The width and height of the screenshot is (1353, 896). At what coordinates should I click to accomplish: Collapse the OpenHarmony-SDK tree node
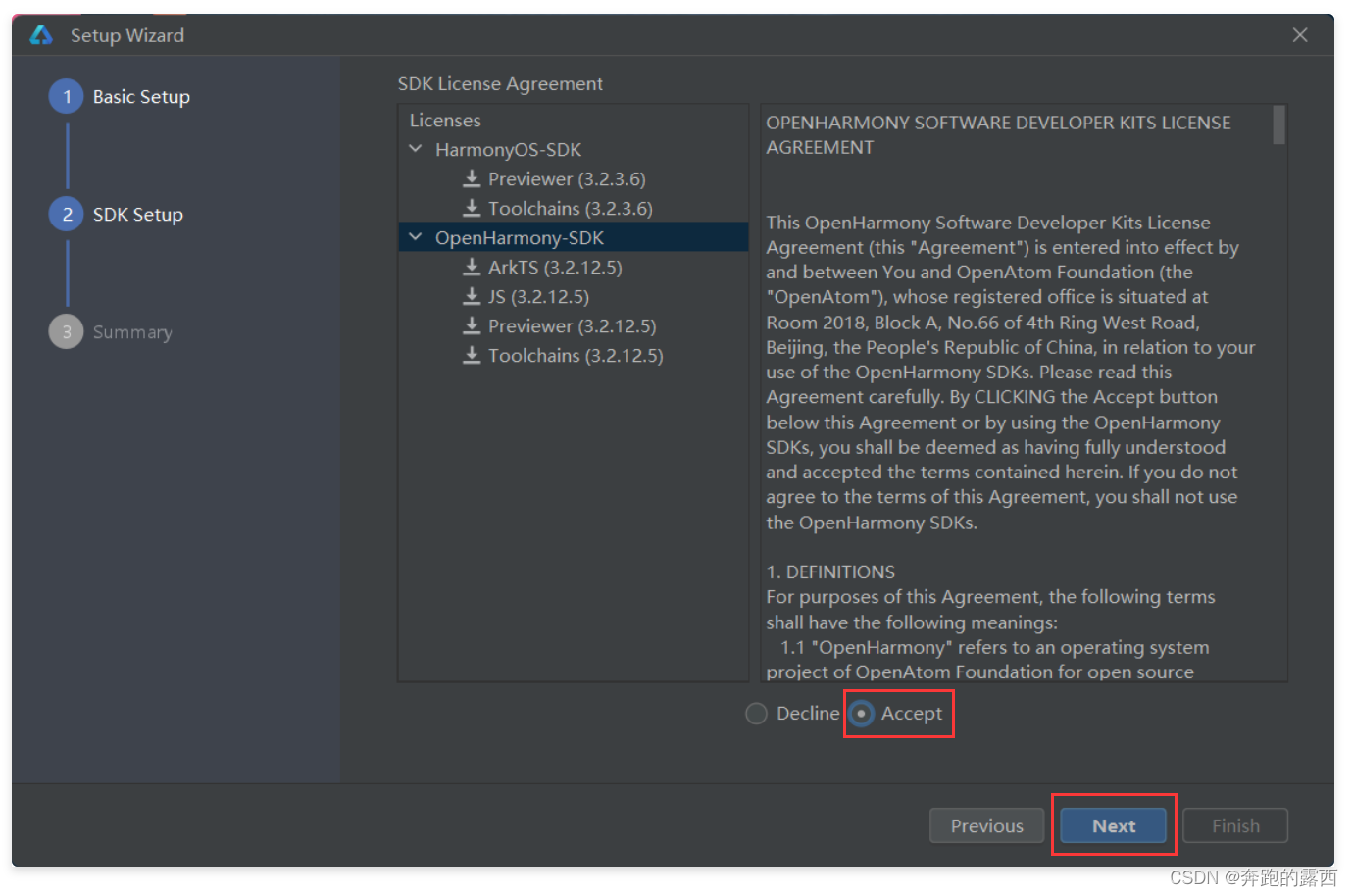[x=416, y=237]
